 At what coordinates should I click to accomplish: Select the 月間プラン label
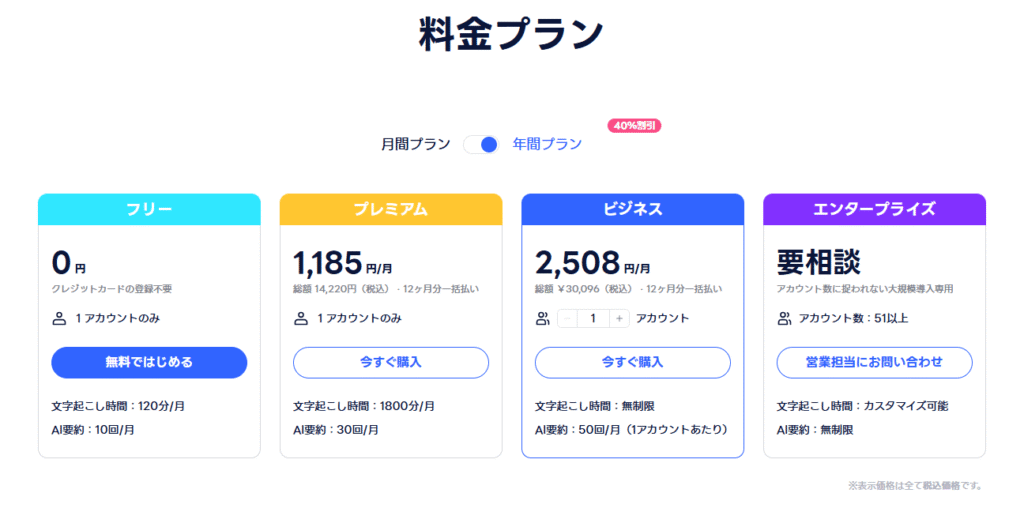(416, 144)
